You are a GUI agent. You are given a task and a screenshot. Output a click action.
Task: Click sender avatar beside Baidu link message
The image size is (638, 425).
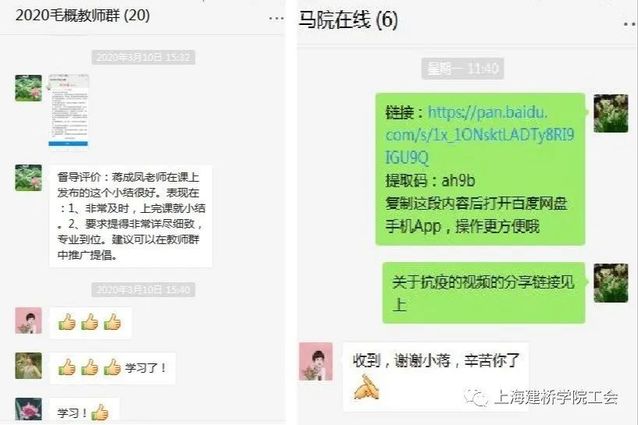[611, 113]
